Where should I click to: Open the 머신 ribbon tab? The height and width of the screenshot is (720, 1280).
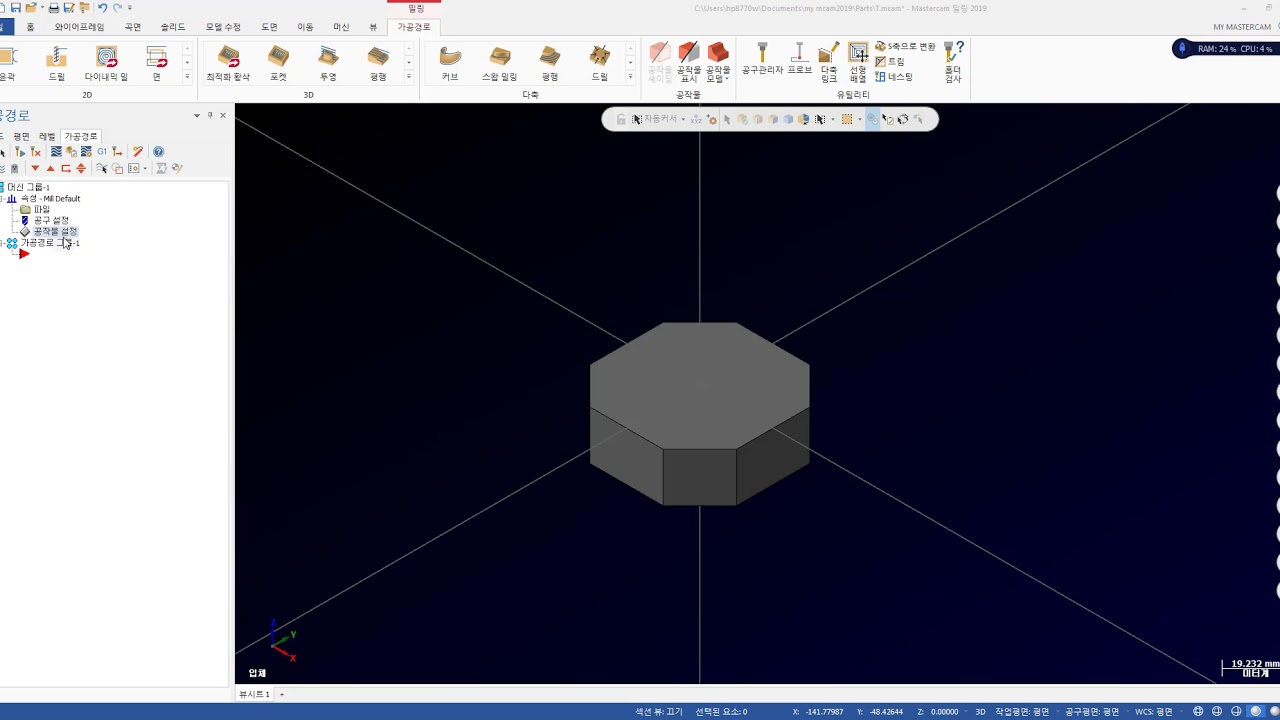click(341, 27)
